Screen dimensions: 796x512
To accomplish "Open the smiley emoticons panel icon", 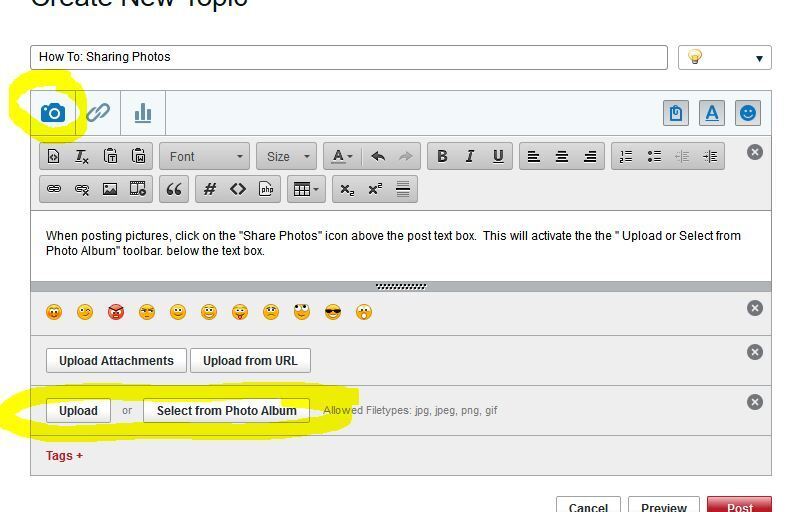I will 747,113.
